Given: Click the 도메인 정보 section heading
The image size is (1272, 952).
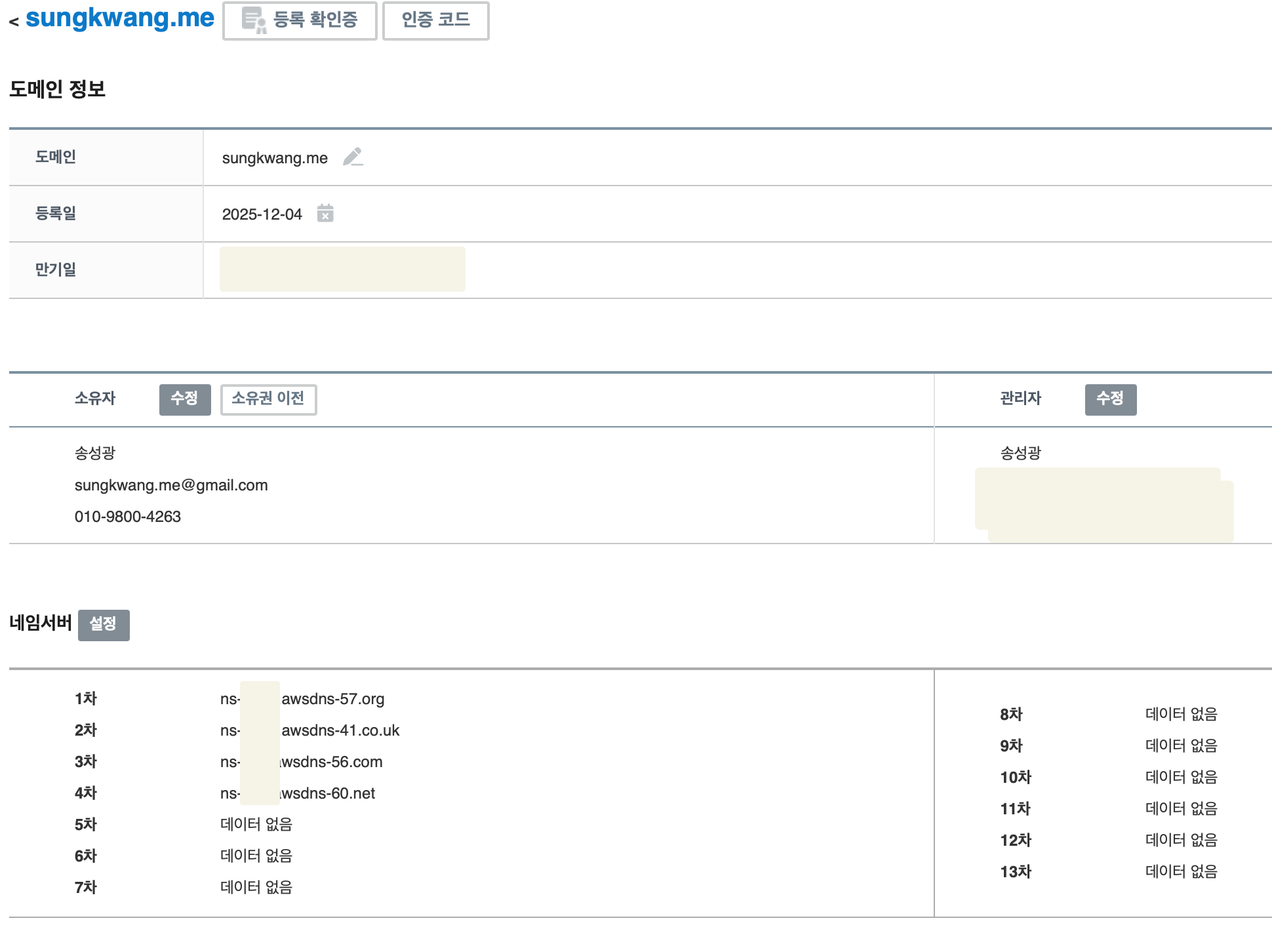Looking at the screenshot, I should coord(58,89).
